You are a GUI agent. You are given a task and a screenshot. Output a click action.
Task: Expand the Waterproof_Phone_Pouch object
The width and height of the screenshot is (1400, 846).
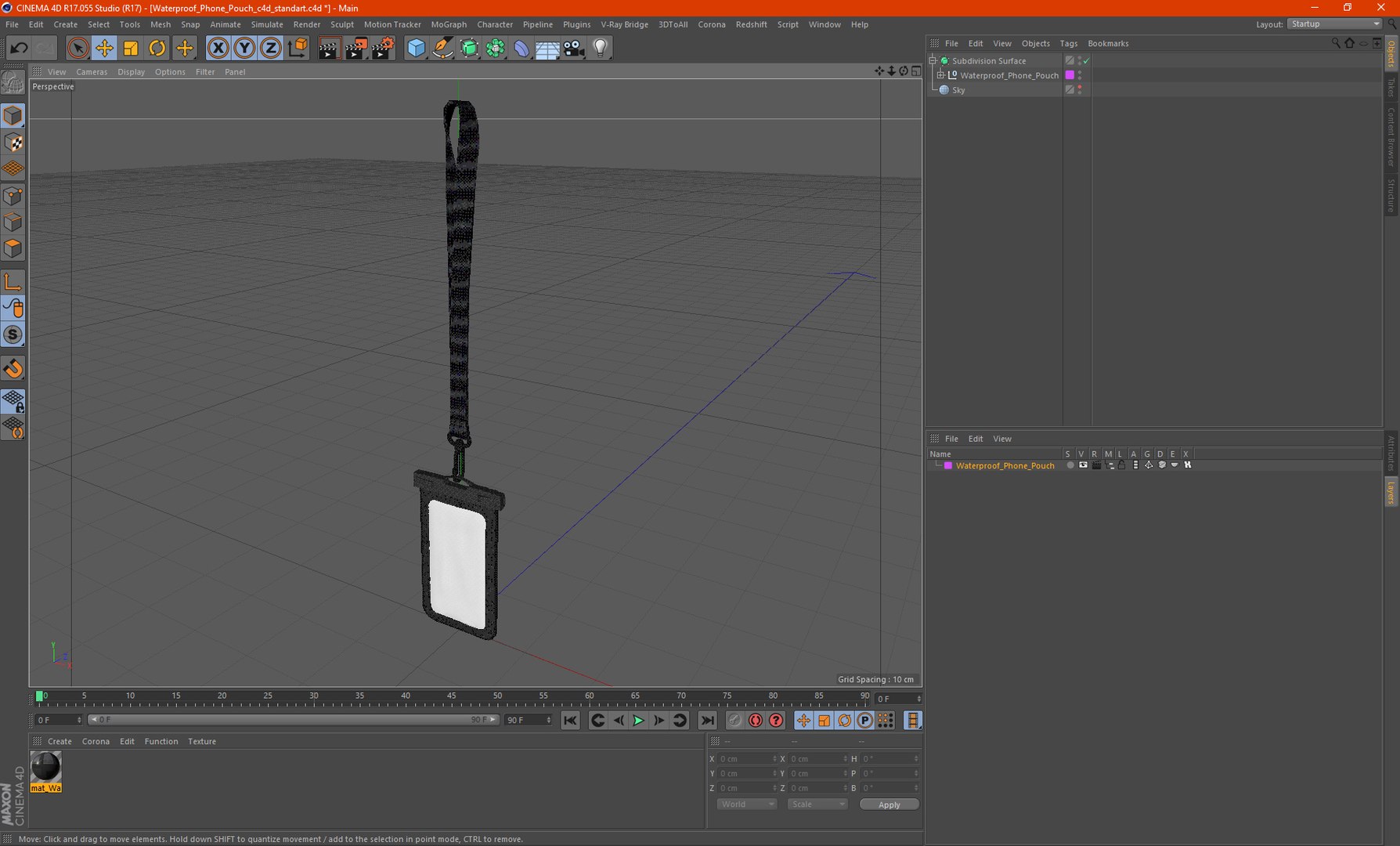(x=940, y=75)
